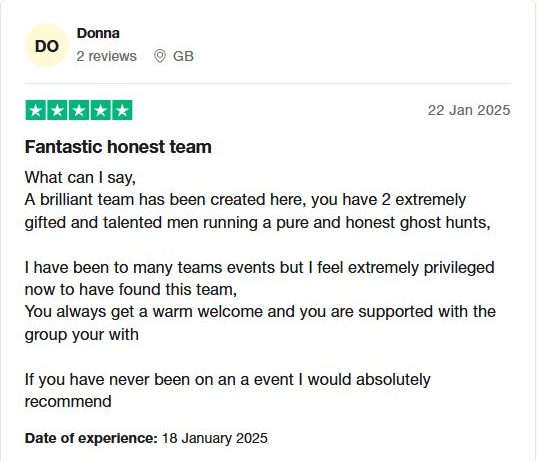Image resolution: width=537 pixels, height=461 pixels.
Task: Open the 22 Jan 2025 review date
Action: tap(469, 110)
